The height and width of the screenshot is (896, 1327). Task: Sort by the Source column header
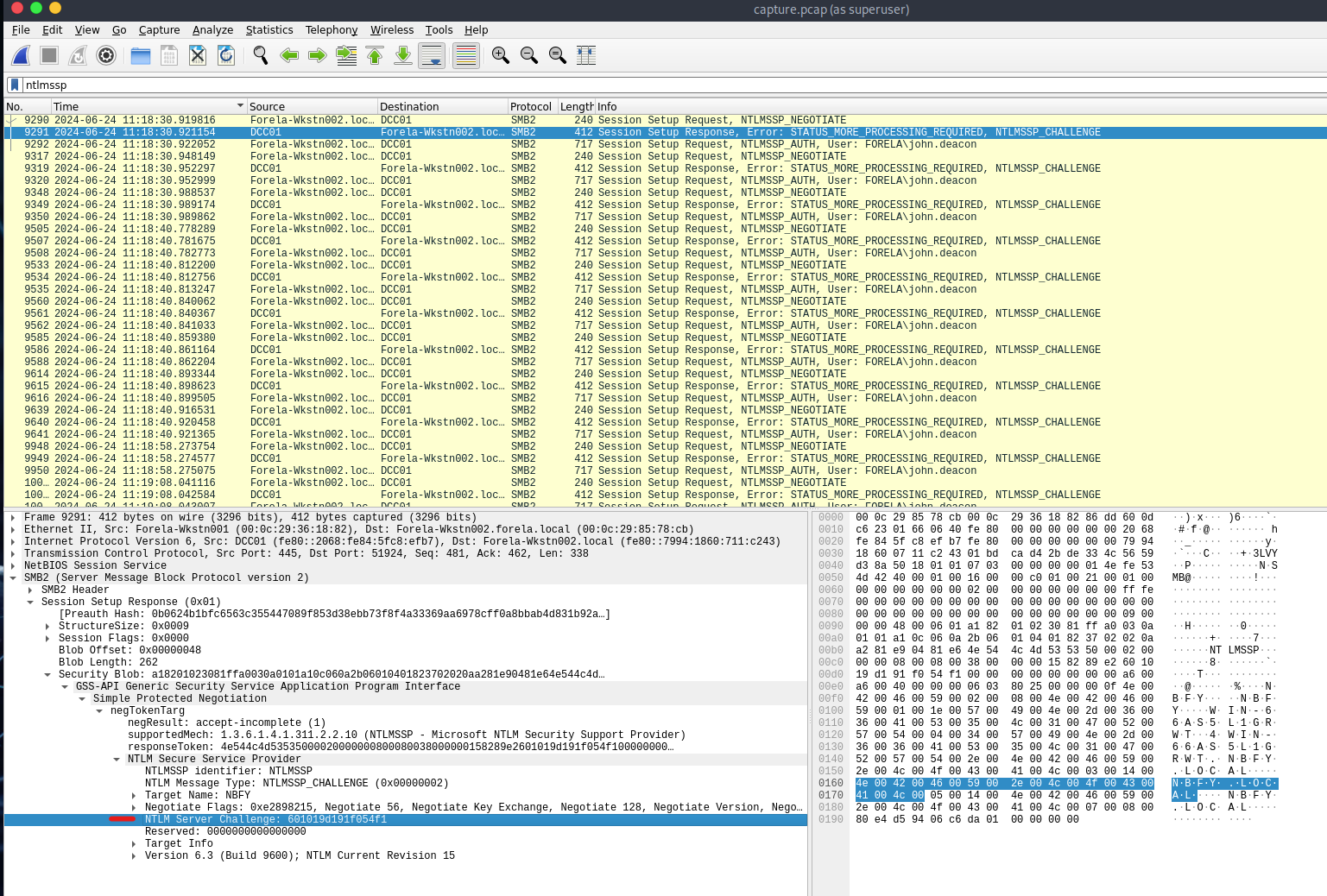tap(312, 106)
